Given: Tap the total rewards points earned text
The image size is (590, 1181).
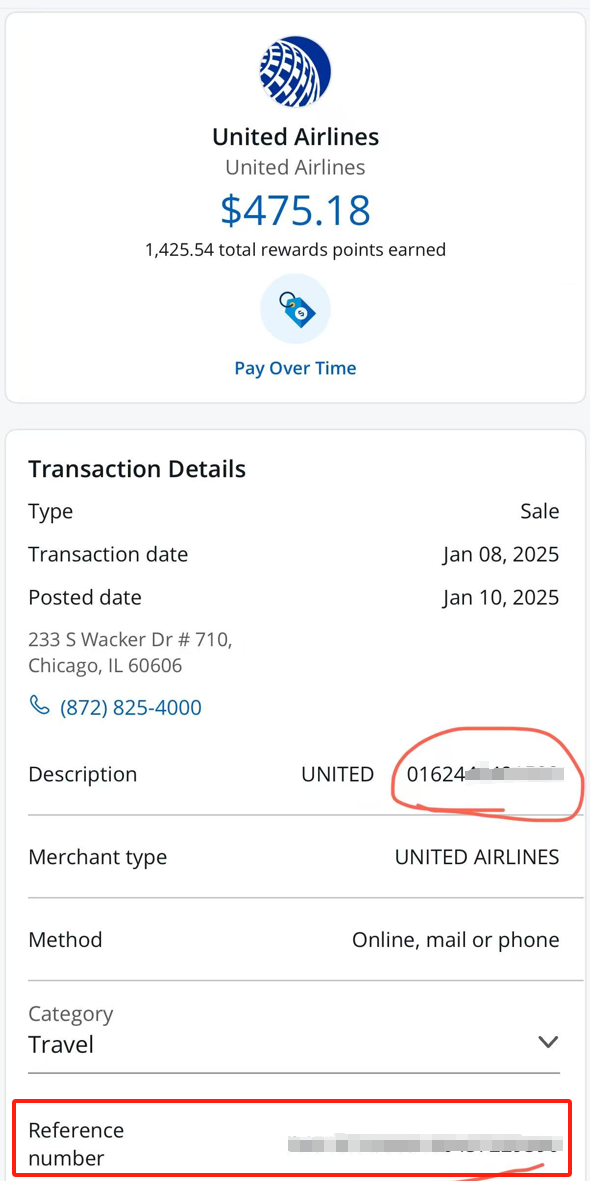Looking at the screenshot, I should [x=295, y=249].
